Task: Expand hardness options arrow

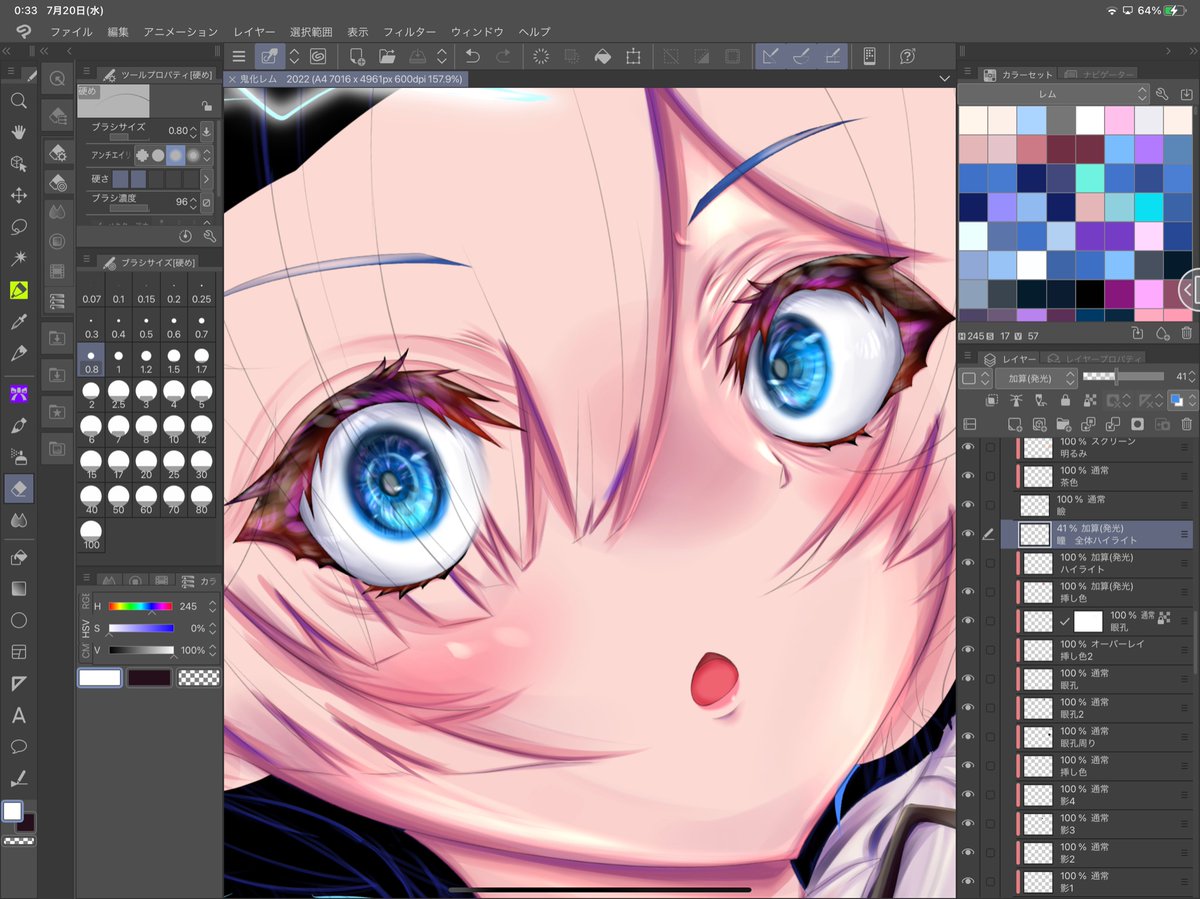Action: 206,179
